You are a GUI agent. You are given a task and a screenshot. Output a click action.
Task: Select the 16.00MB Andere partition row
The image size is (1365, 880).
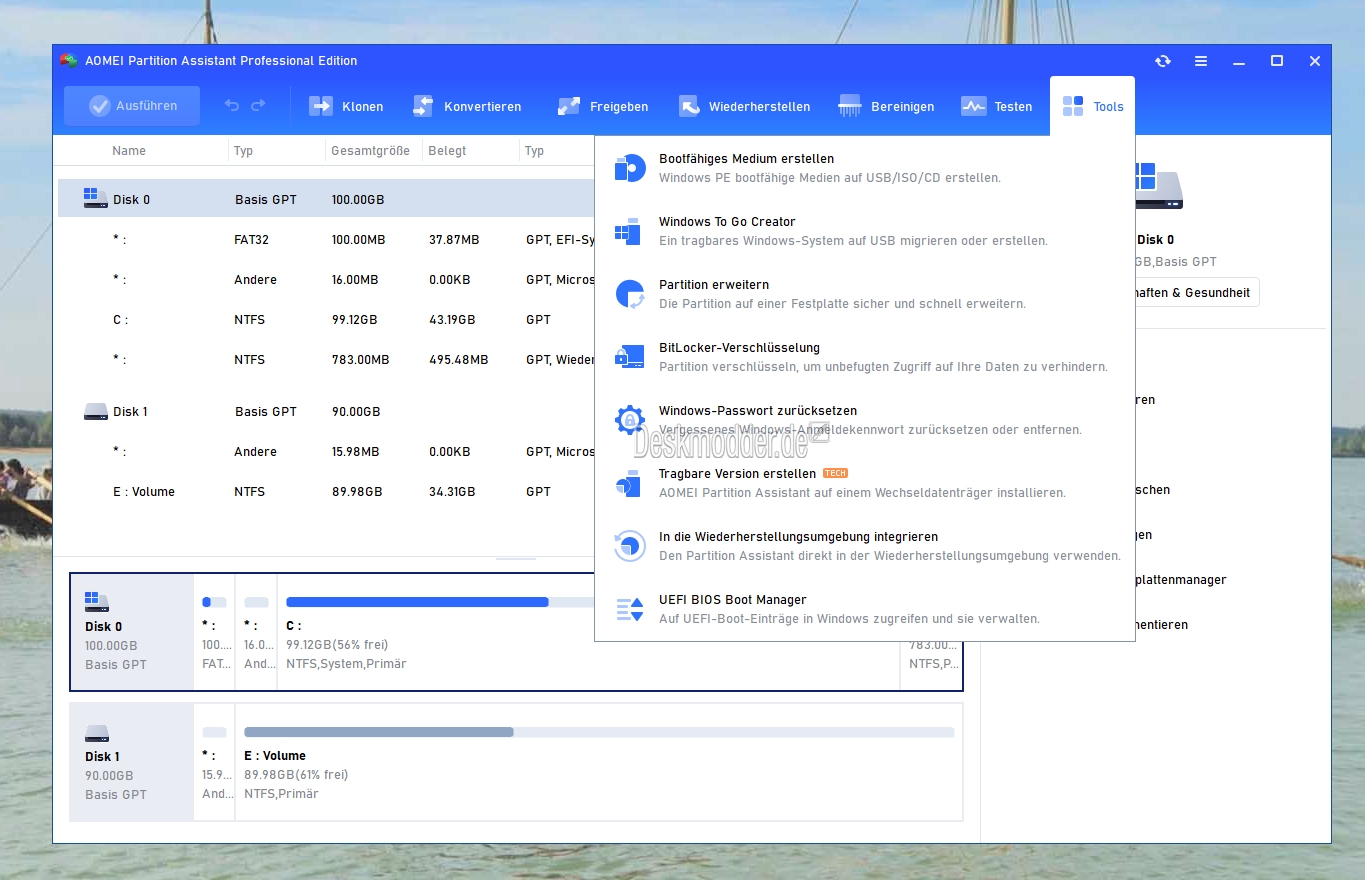[326, 279]
